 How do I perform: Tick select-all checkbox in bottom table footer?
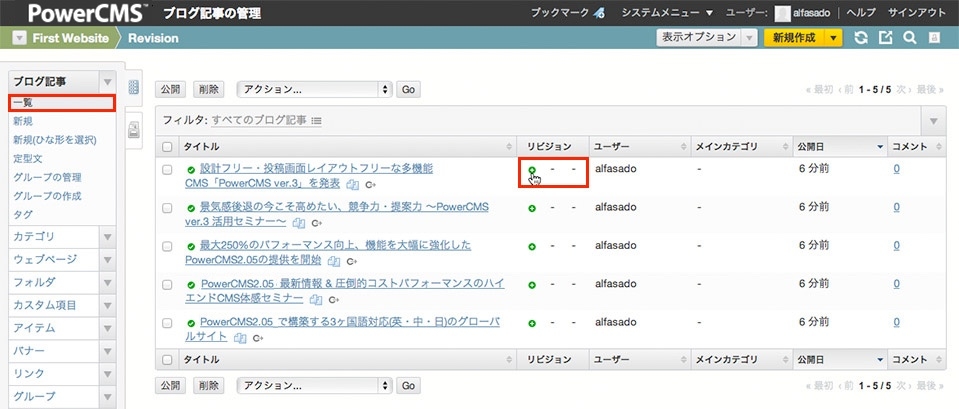point(167,360)
